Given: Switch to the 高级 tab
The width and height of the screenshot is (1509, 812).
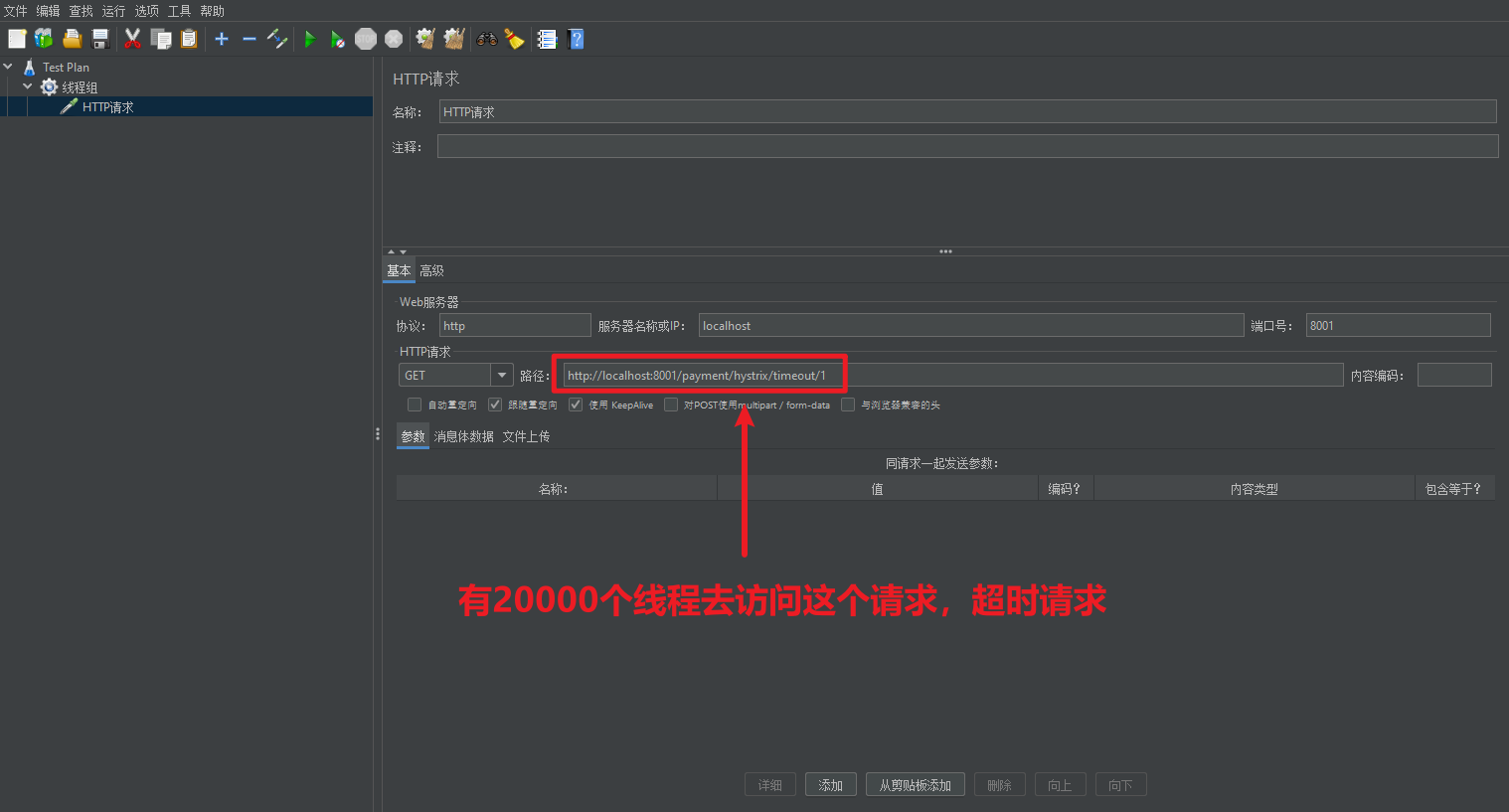Looking at the screenshot, I should pos(431,269).
